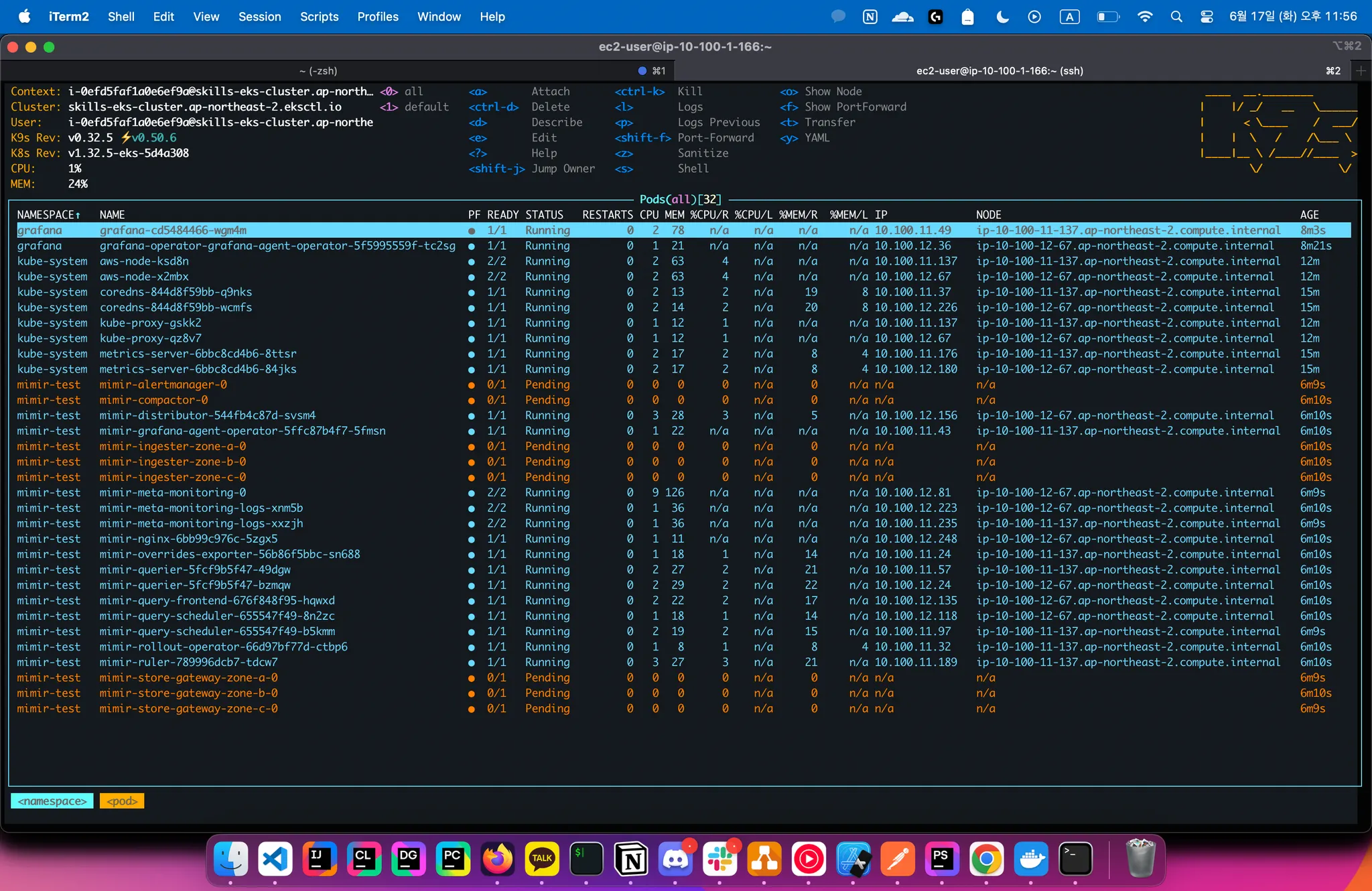
Task: Open battery status indicator
Action: pyautogui.click(x=1107, y=17)
